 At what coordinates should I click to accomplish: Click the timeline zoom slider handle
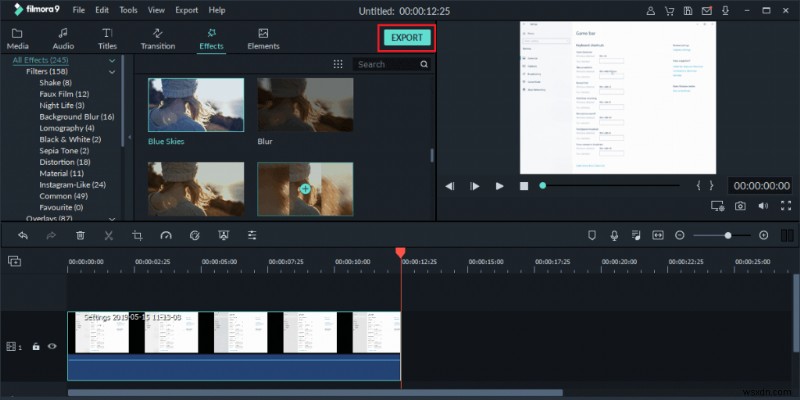coord(728,235)
